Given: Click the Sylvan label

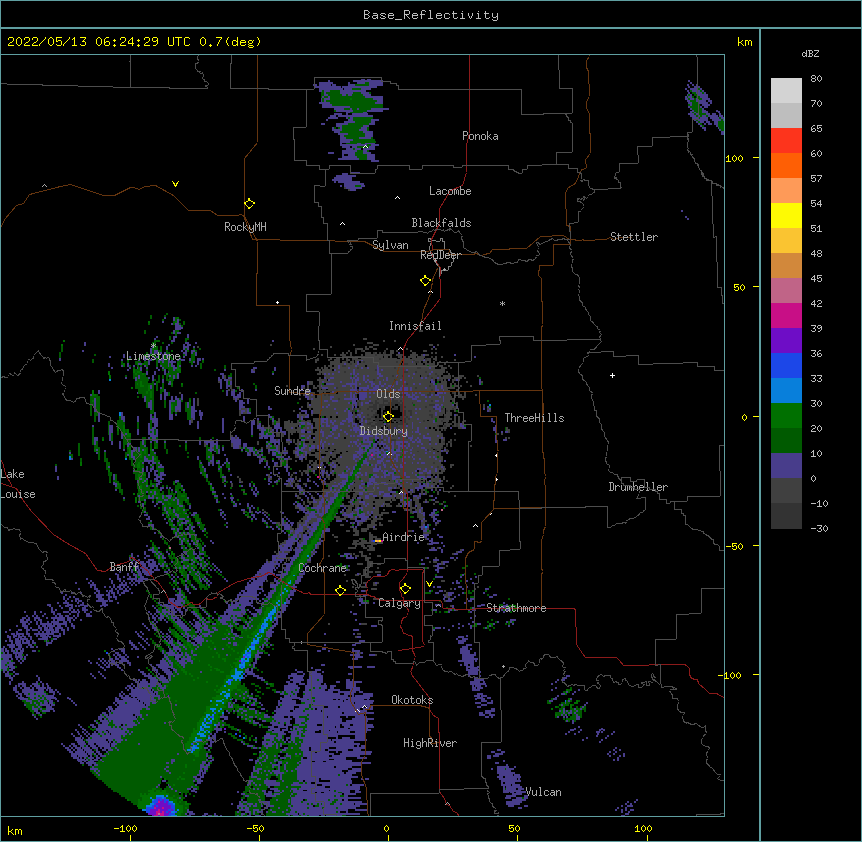Looking at the screenshot, I should (x=390, y=245).
